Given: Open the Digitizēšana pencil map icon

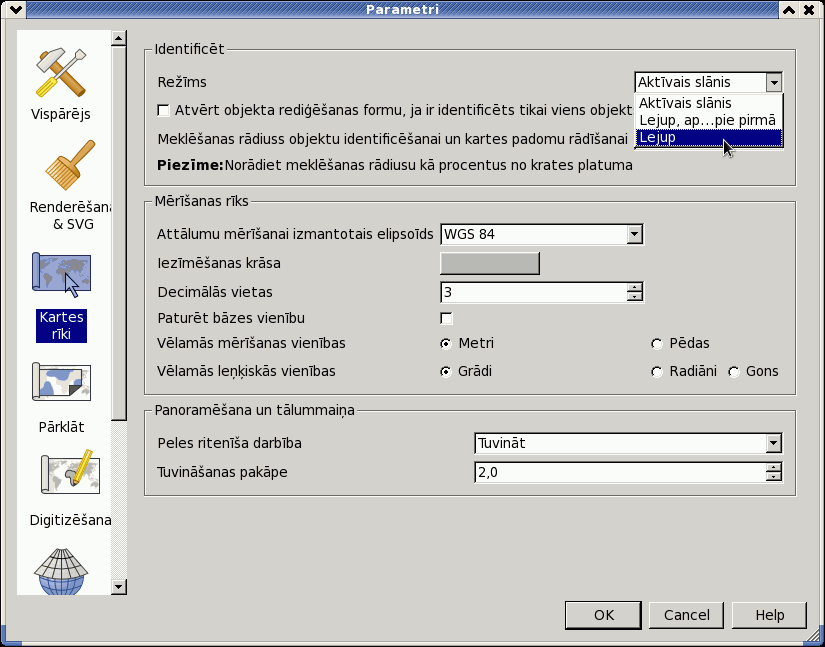Looking at the screenshot, I should (x=70, y=471).
